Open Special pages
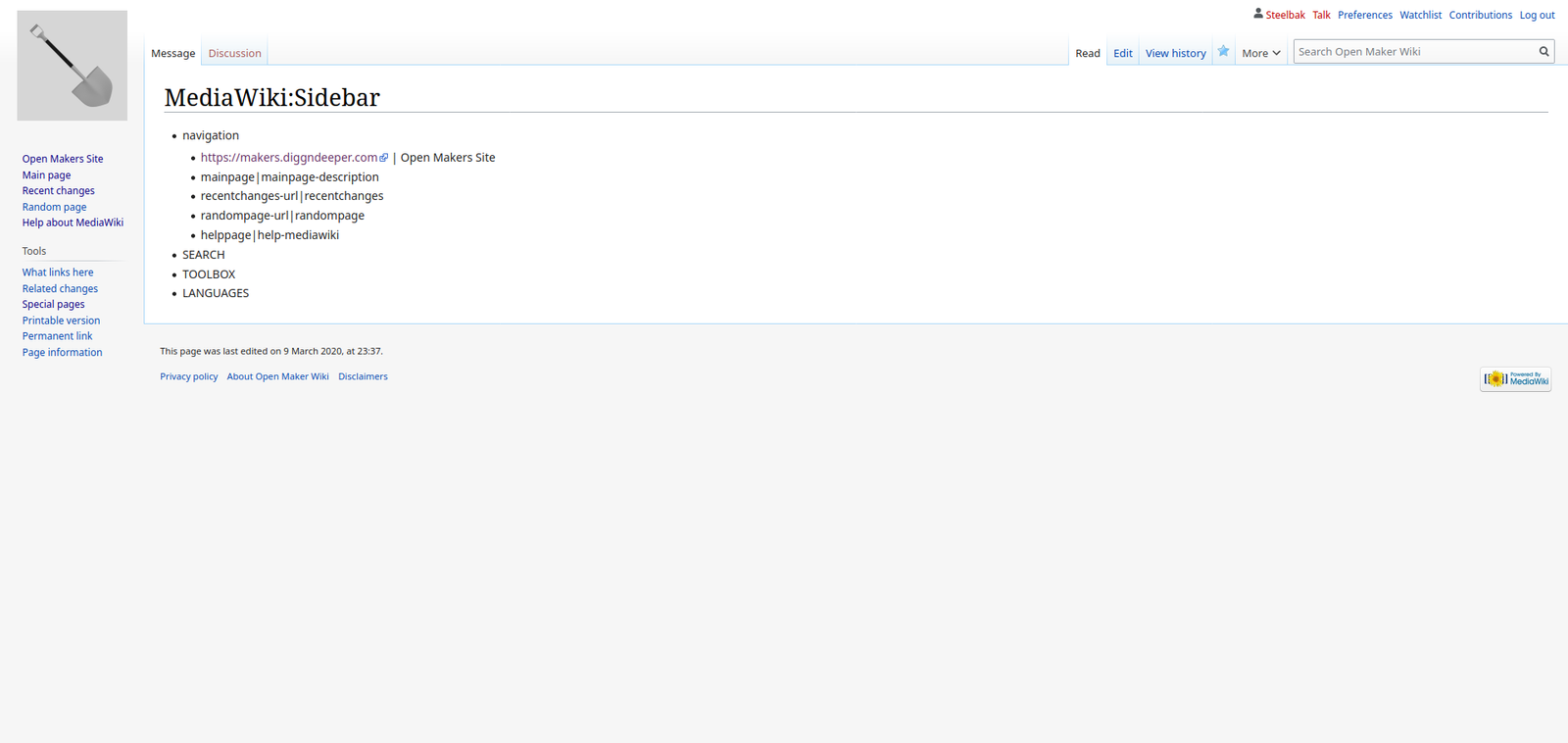Viewport: 1568px width, 743px height. (53, 305)
